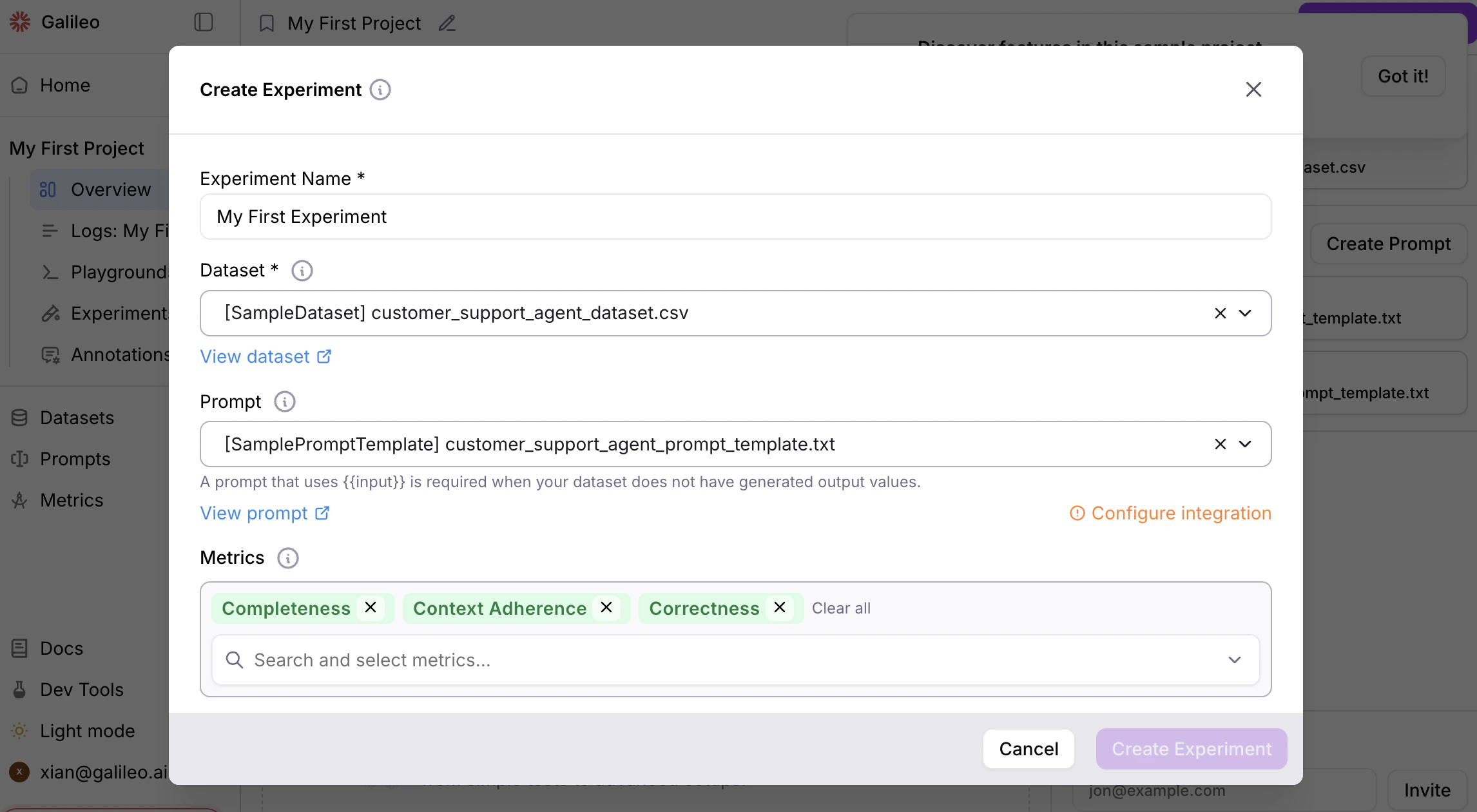The height and width of the screenshot is (812, 1477).
Task: Select the Prompts sidebar icon
Action: tap(19, 459)
